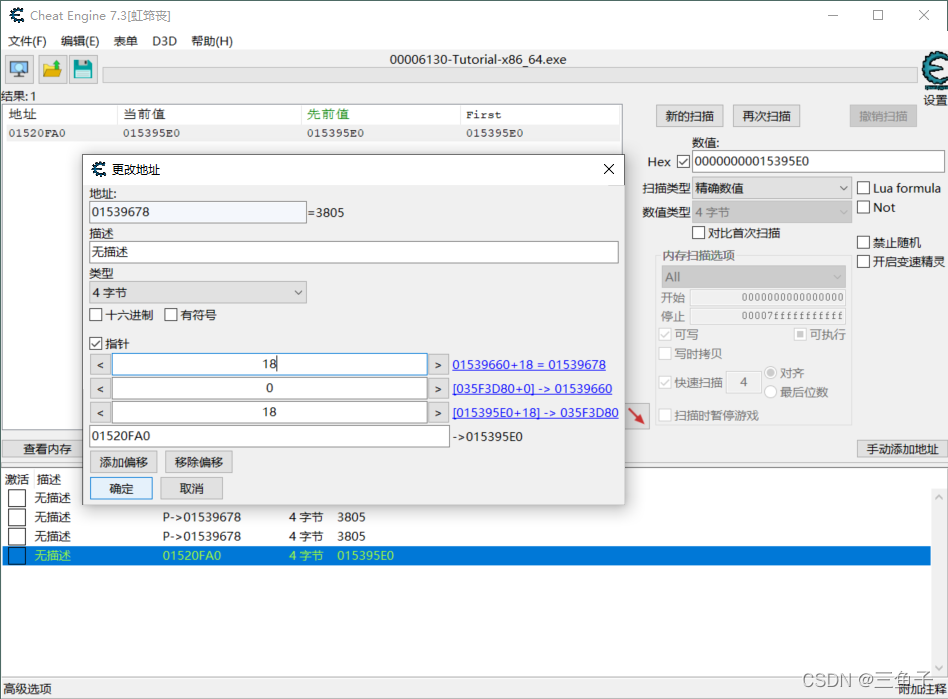Image resolution: width=948 pixels, height=699 pixels.
Task: Click the hex value input field
Action: (x=818, y=161)
